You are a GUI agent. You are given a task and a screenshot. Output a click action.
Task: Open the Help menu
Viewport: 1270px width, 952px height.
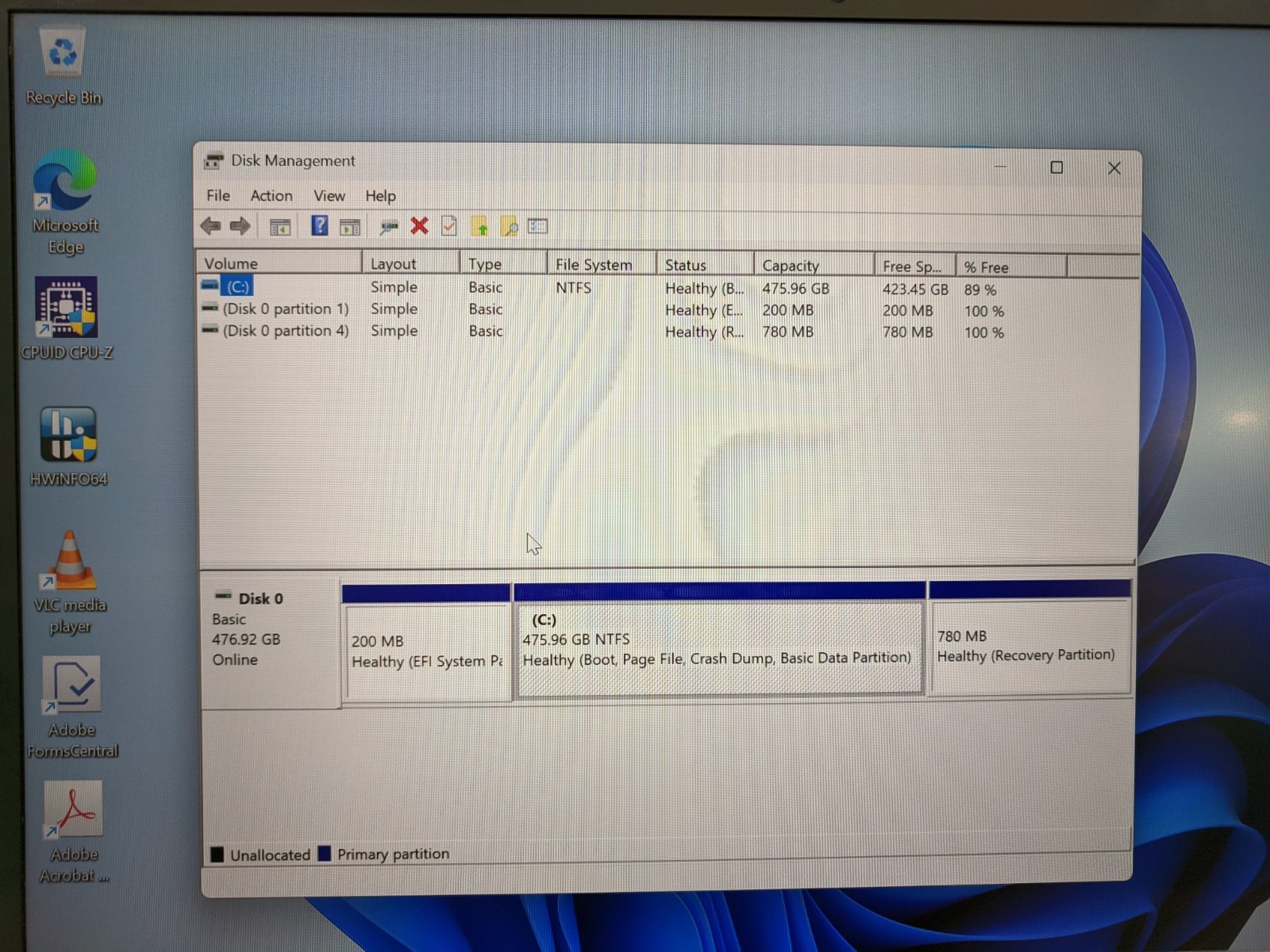[x=380, y=195]
